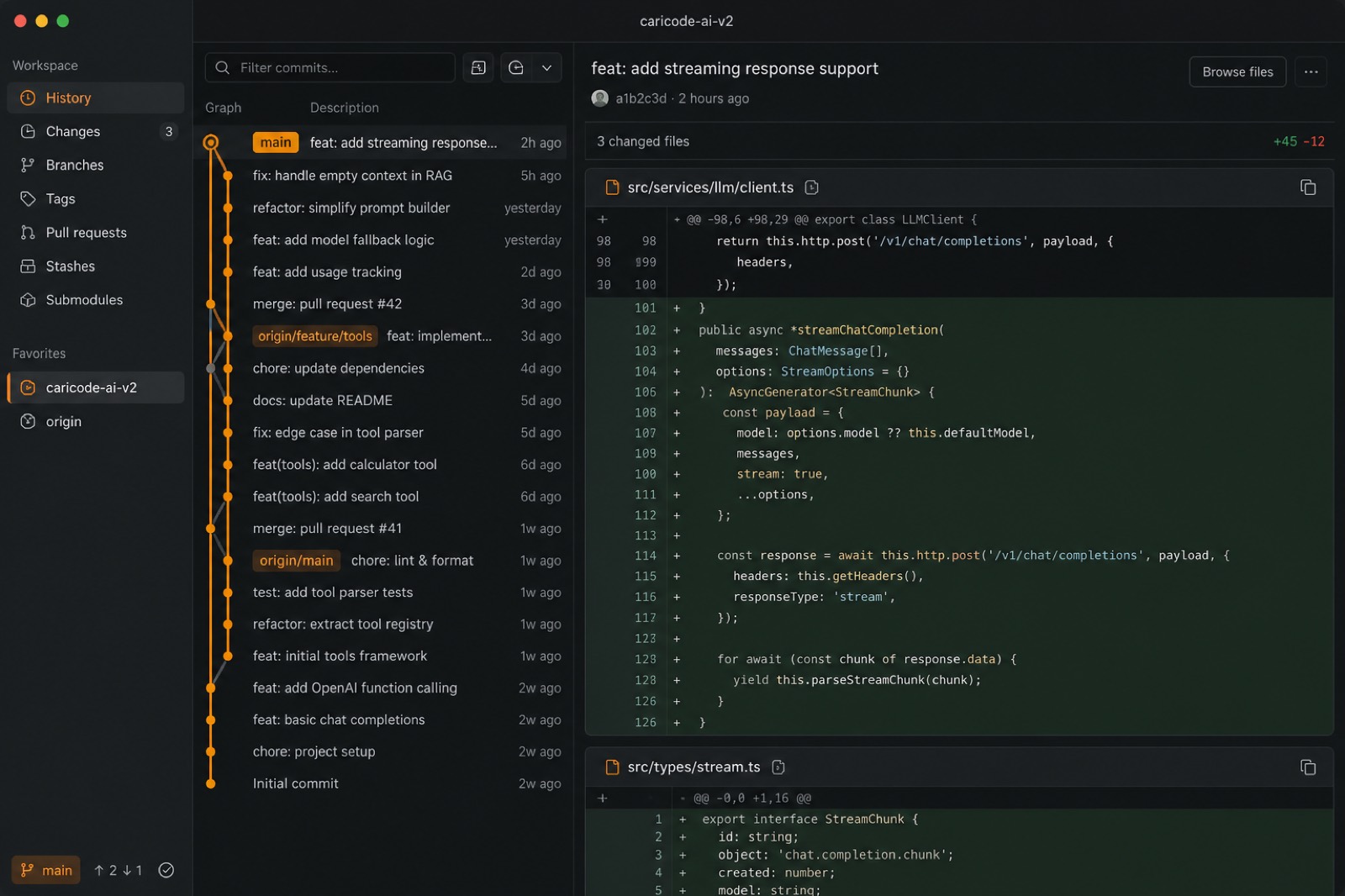Select commit 'refactor: simplify prompt builder'

coord(382,208)
